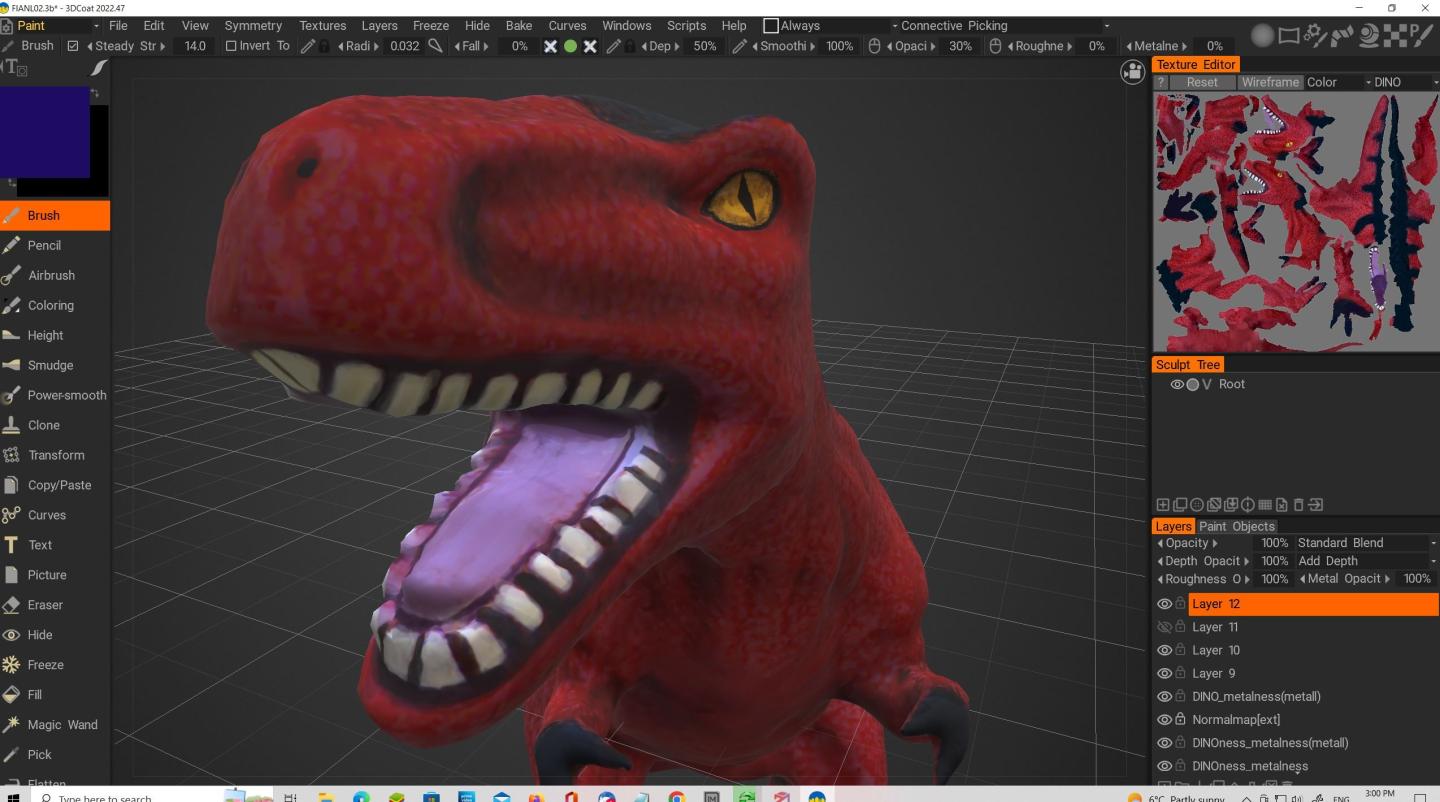Open the File menu

tap(118, 26)
